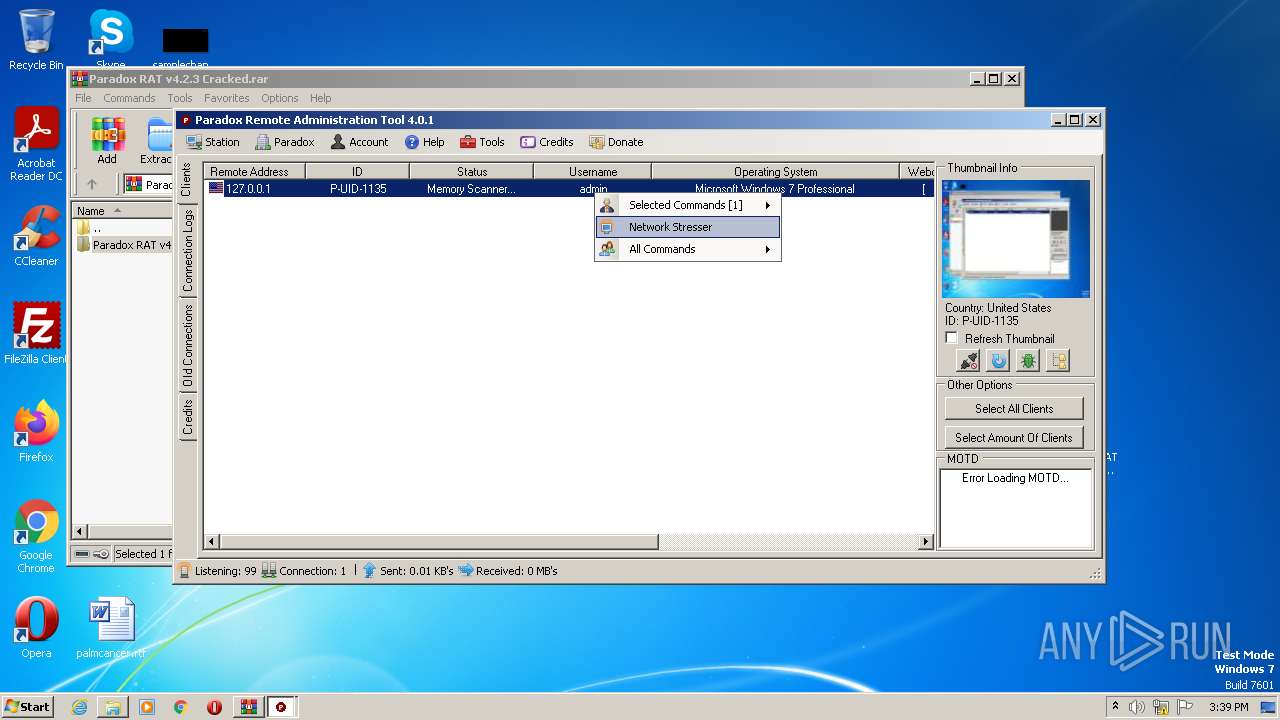Screen dimensions: 1280x720
Task: Click the Network Stresser monitor icon
Action: pyautogui.click(x=607, y=227)
